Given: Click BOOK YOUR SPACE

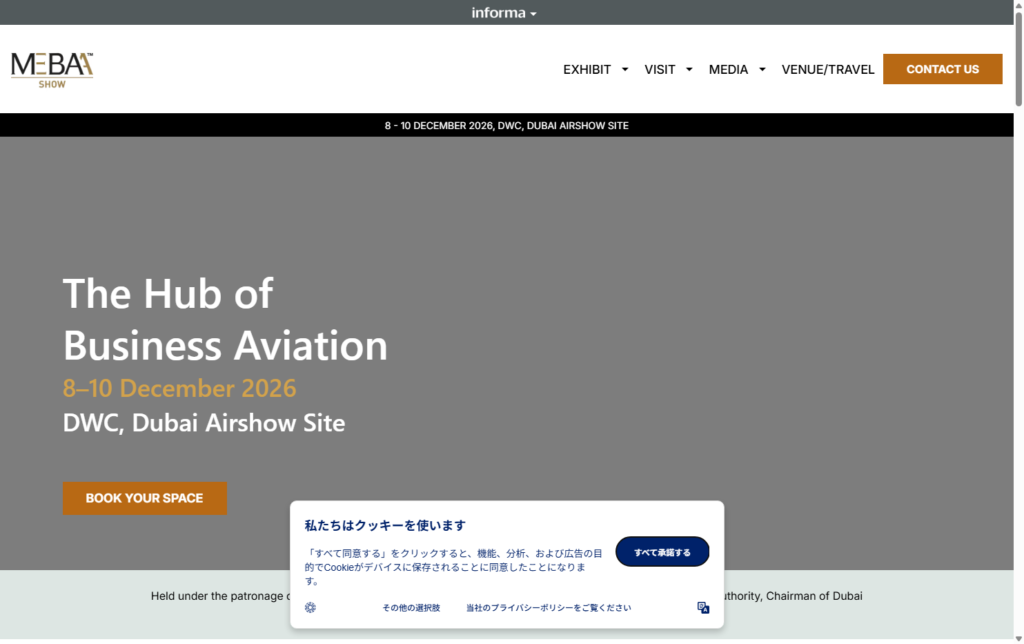Looking at the screenshot, I should (144, 498).
